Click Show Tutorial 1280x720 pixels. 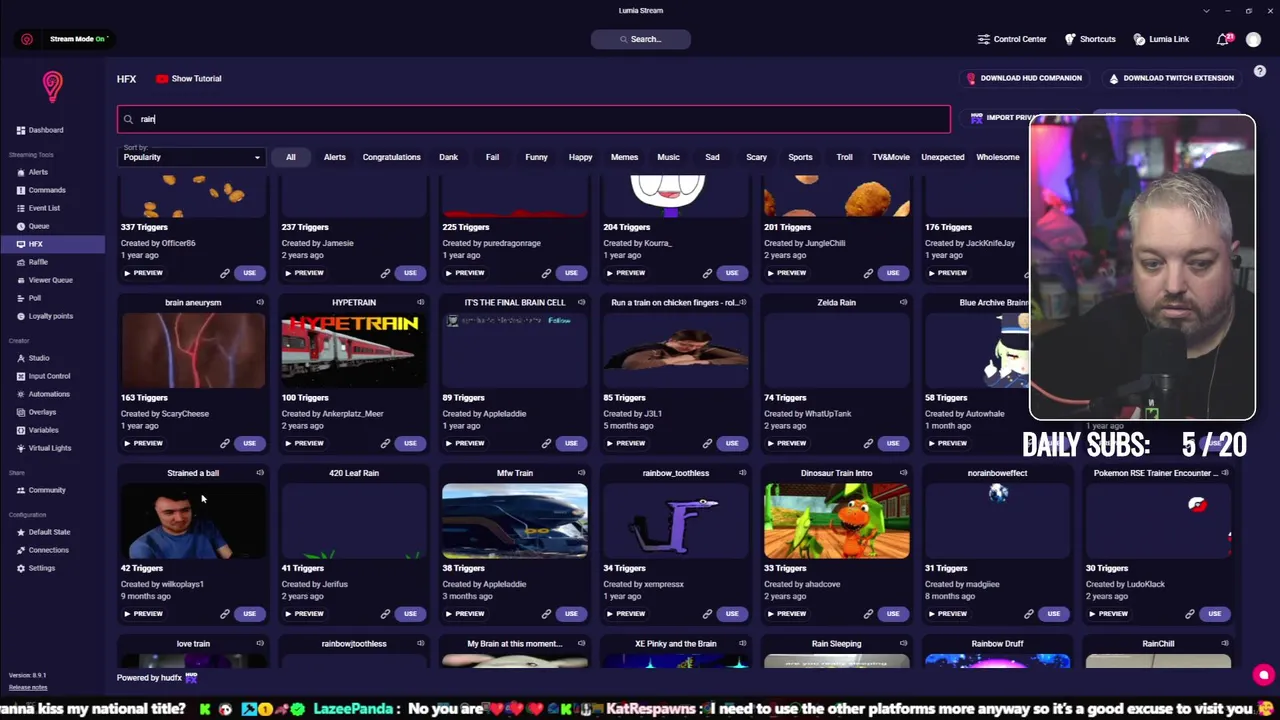[x=189, y=79]
